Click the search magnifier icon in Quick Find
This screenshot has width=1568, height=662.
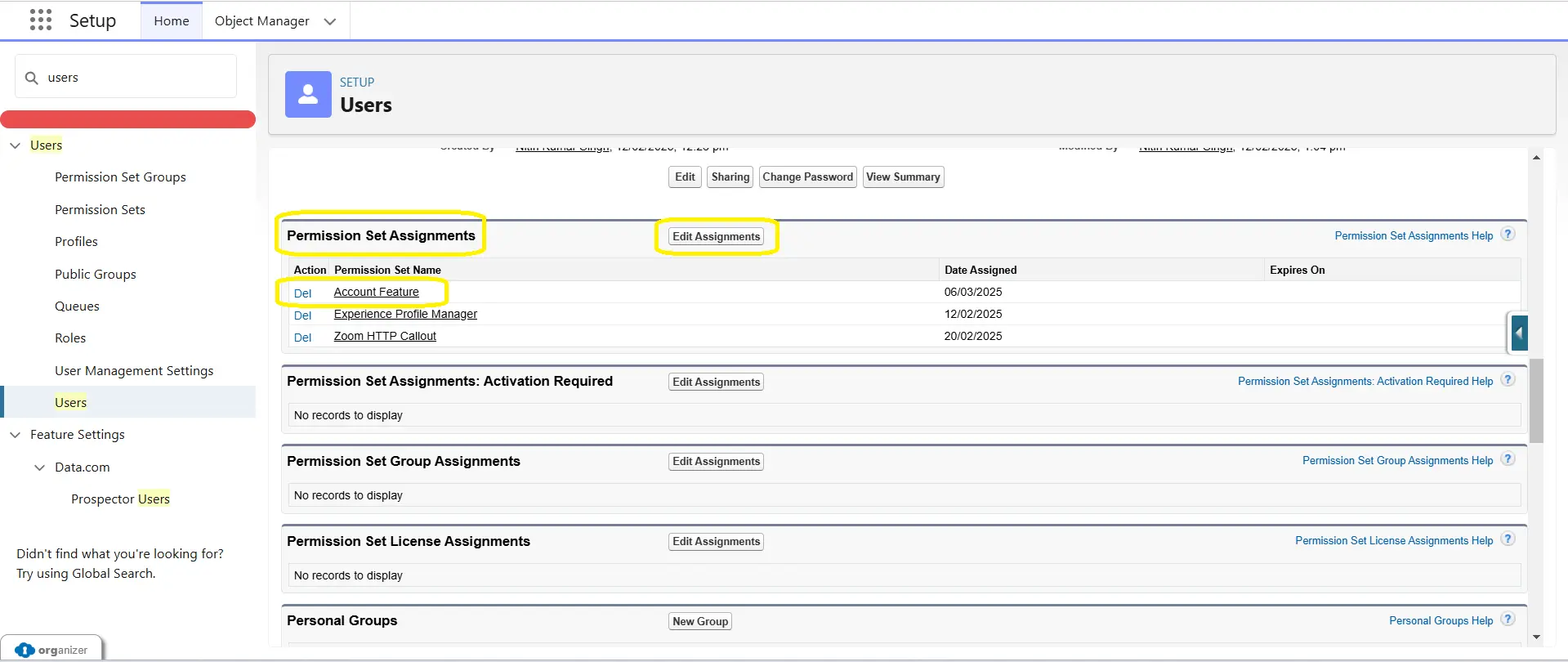pos(32,78)
